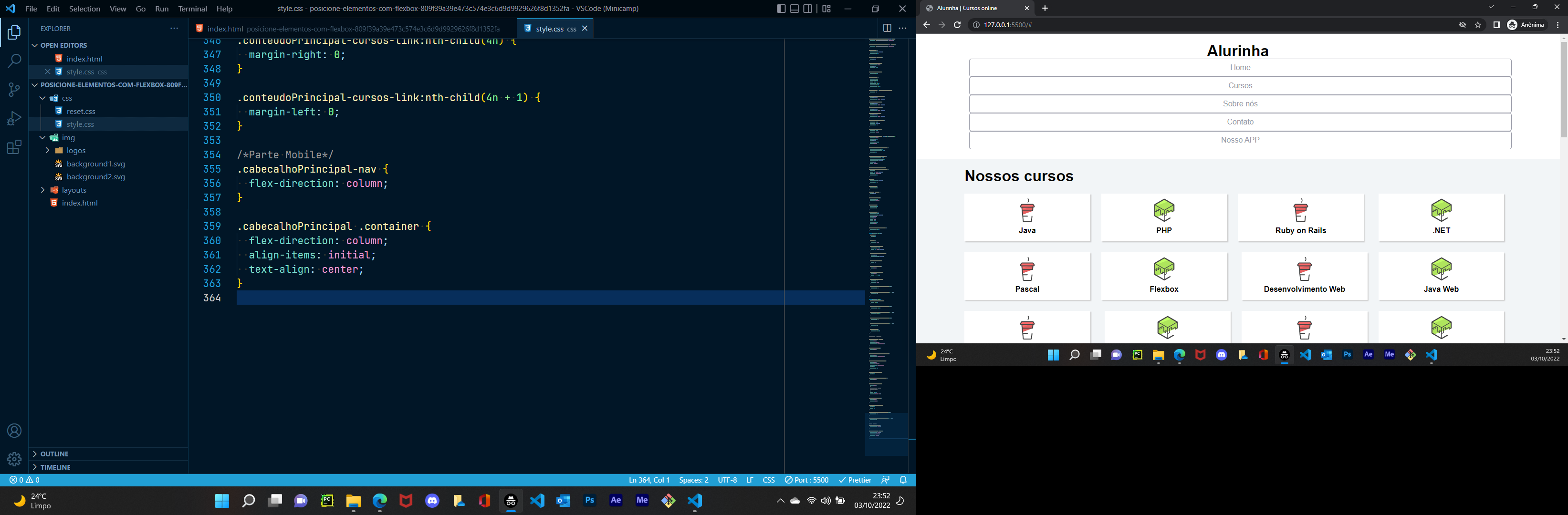
Task: Toggle focus assist moon icon beside the clock
Action: tap(900, 501)
